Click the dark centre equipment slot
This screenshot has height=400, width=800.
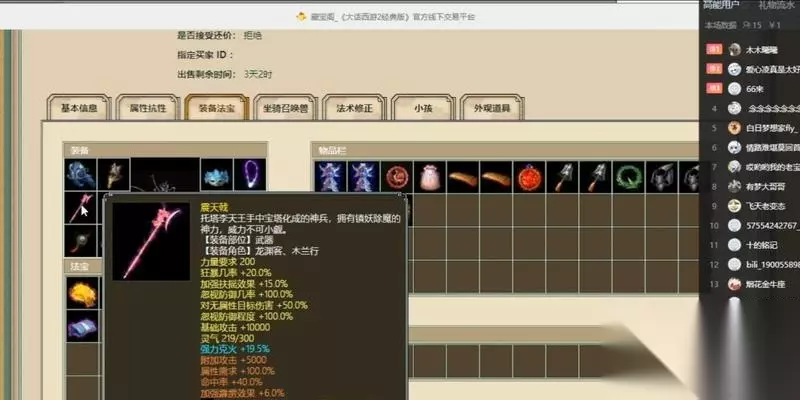click(x=165, y=174)
